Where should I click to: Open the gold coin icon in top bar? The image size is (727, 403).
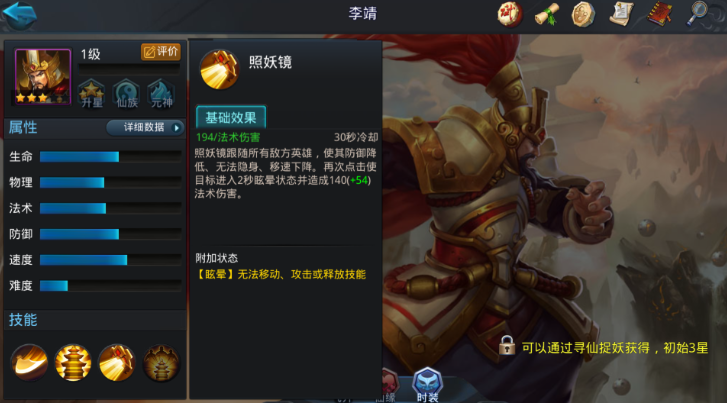click(x=583, y=14)
